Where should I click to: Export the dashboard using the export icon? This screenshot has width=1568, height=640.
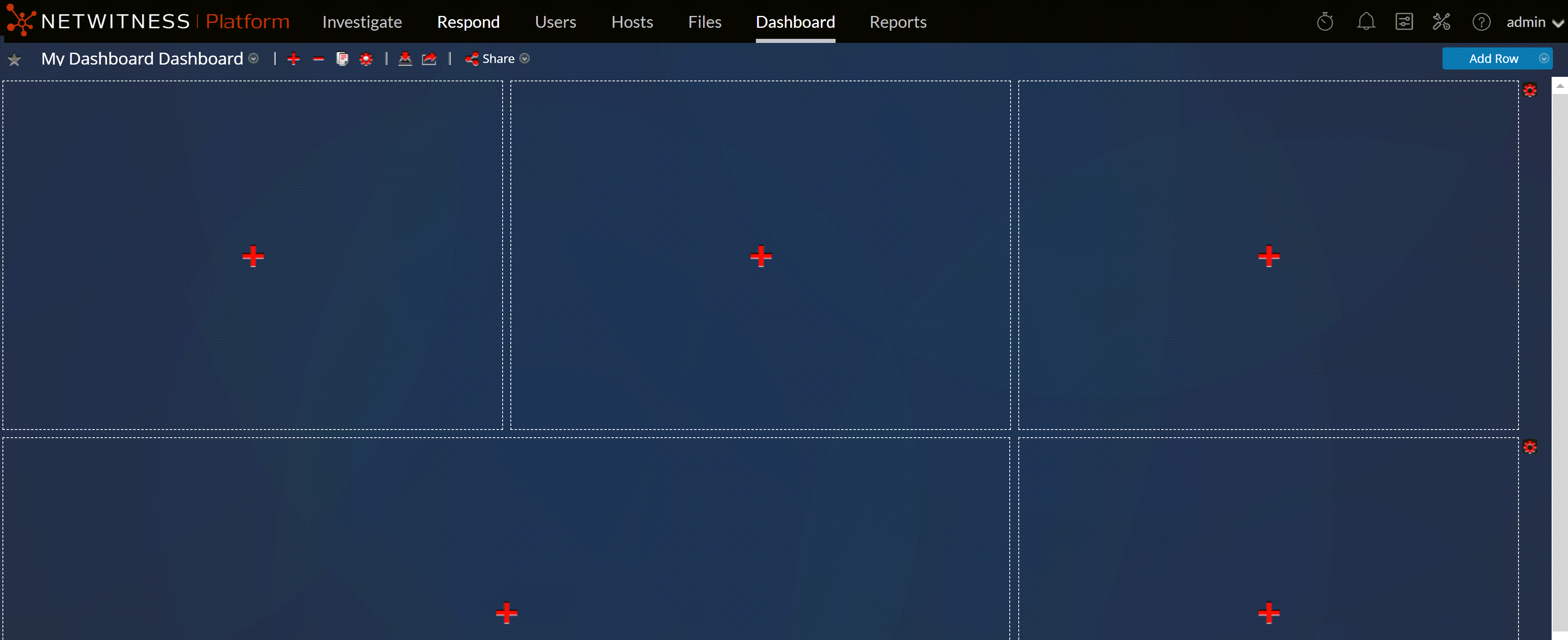(x=429, y=58)
